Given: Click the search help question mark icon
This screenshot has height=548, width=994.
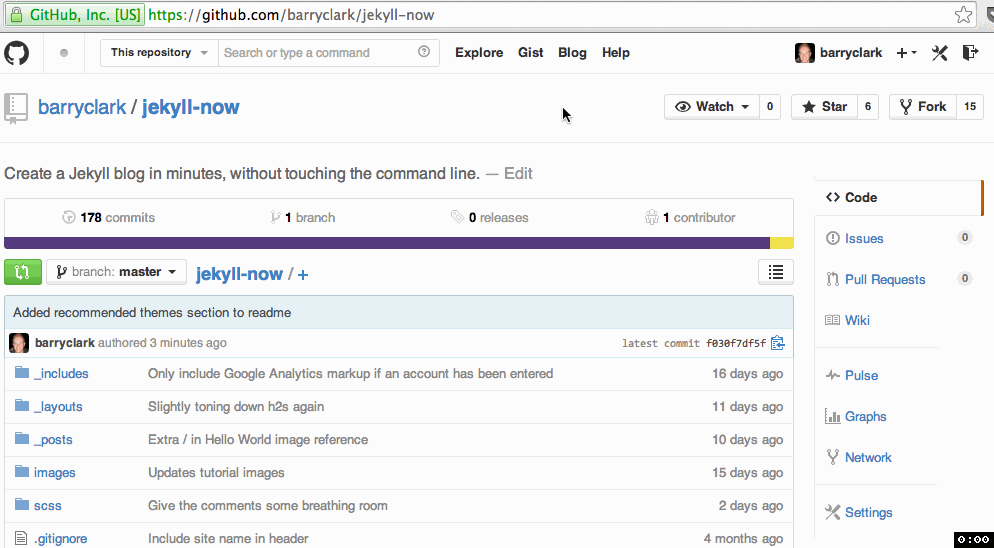Looking at the screenshot, I should (x=424, y=53).
